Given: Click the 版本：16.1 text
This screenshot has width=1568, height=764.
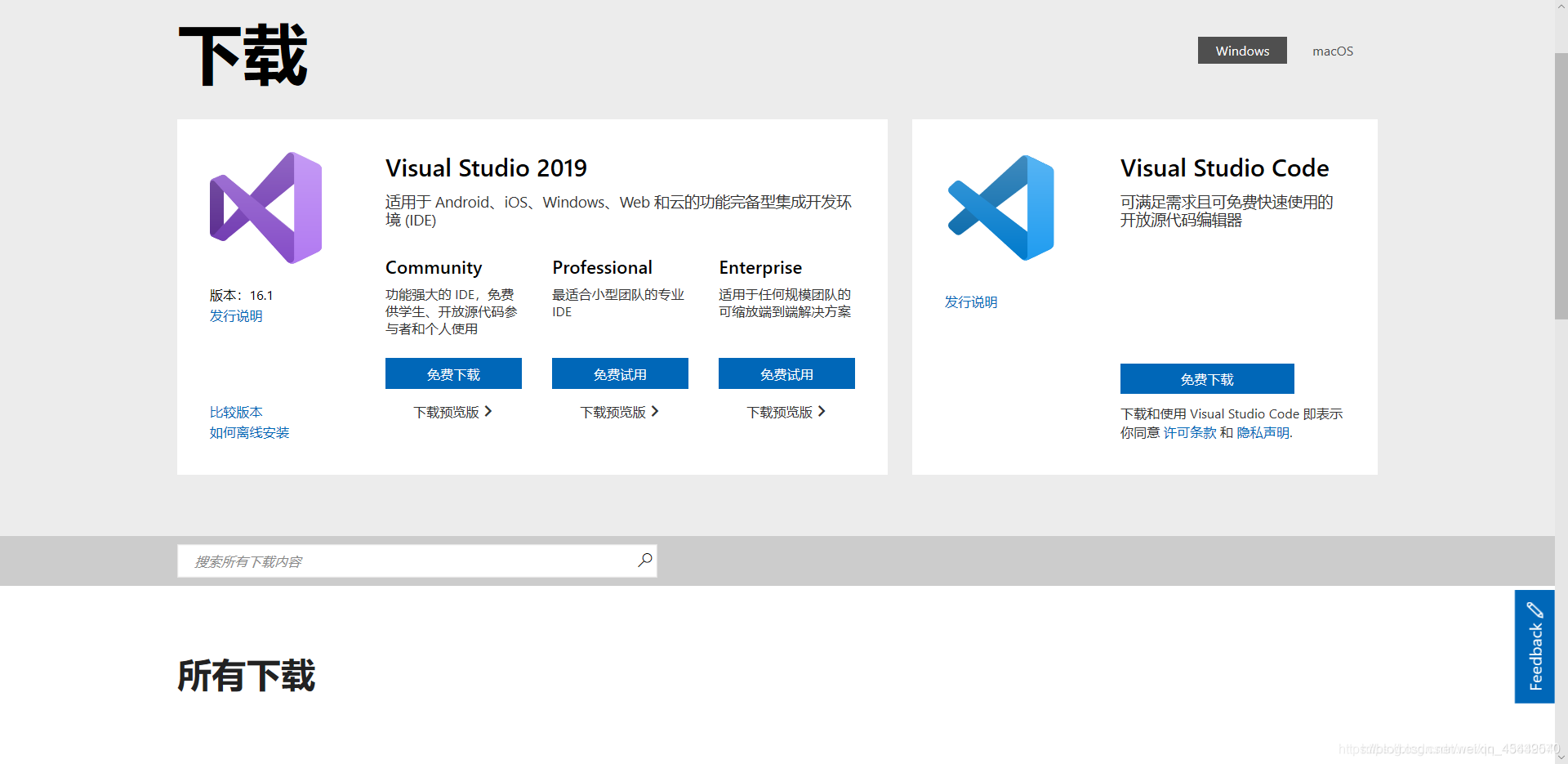Looking at the screenshot, I should [x=241, y=295].
